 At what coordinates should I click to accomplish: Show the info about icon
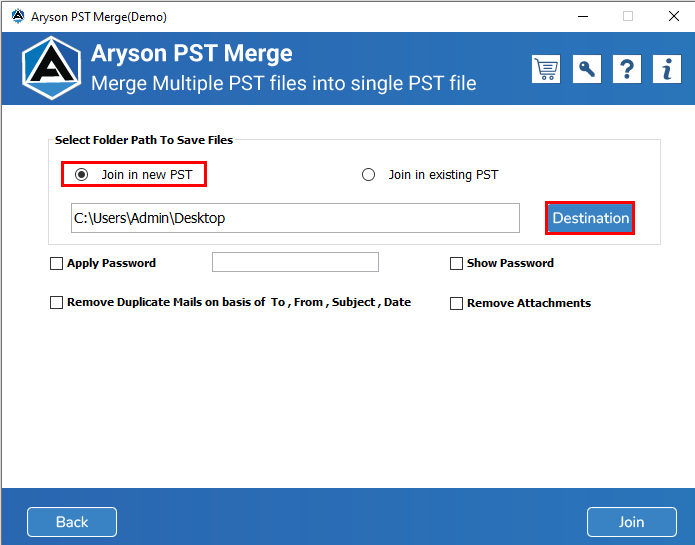(666, 69)
